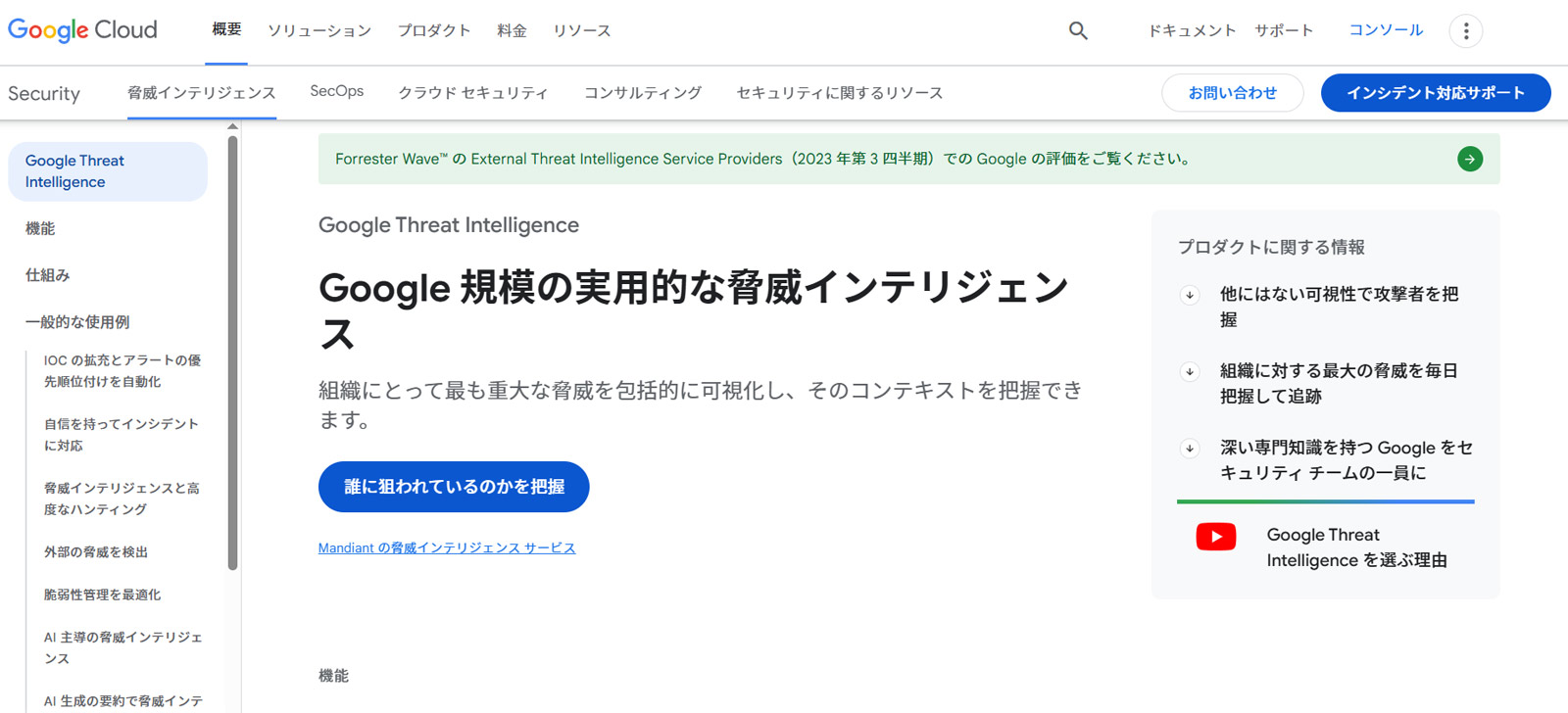
Task: Open IOC の拡充とアラートの優先順位付けを自動化
Action: point(122,371)
